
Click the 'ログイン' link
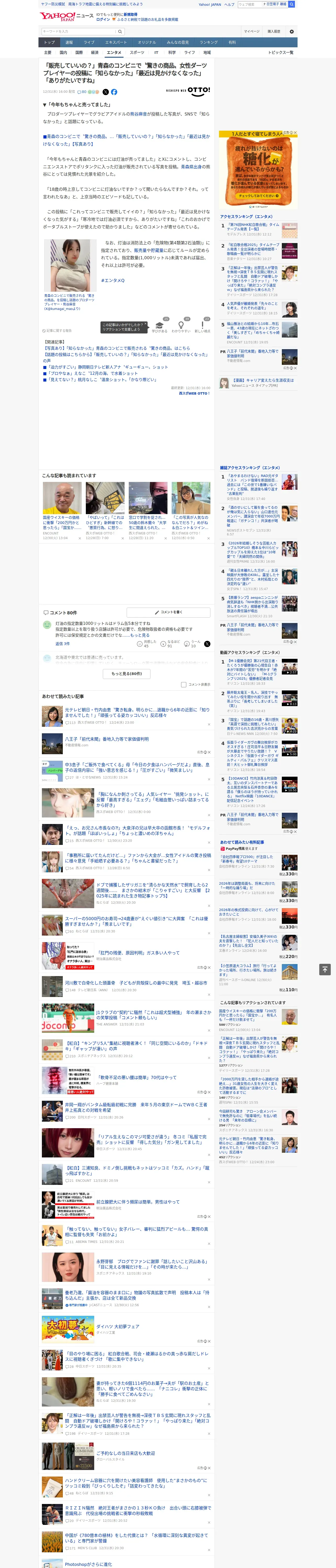(x=103, y=20)
